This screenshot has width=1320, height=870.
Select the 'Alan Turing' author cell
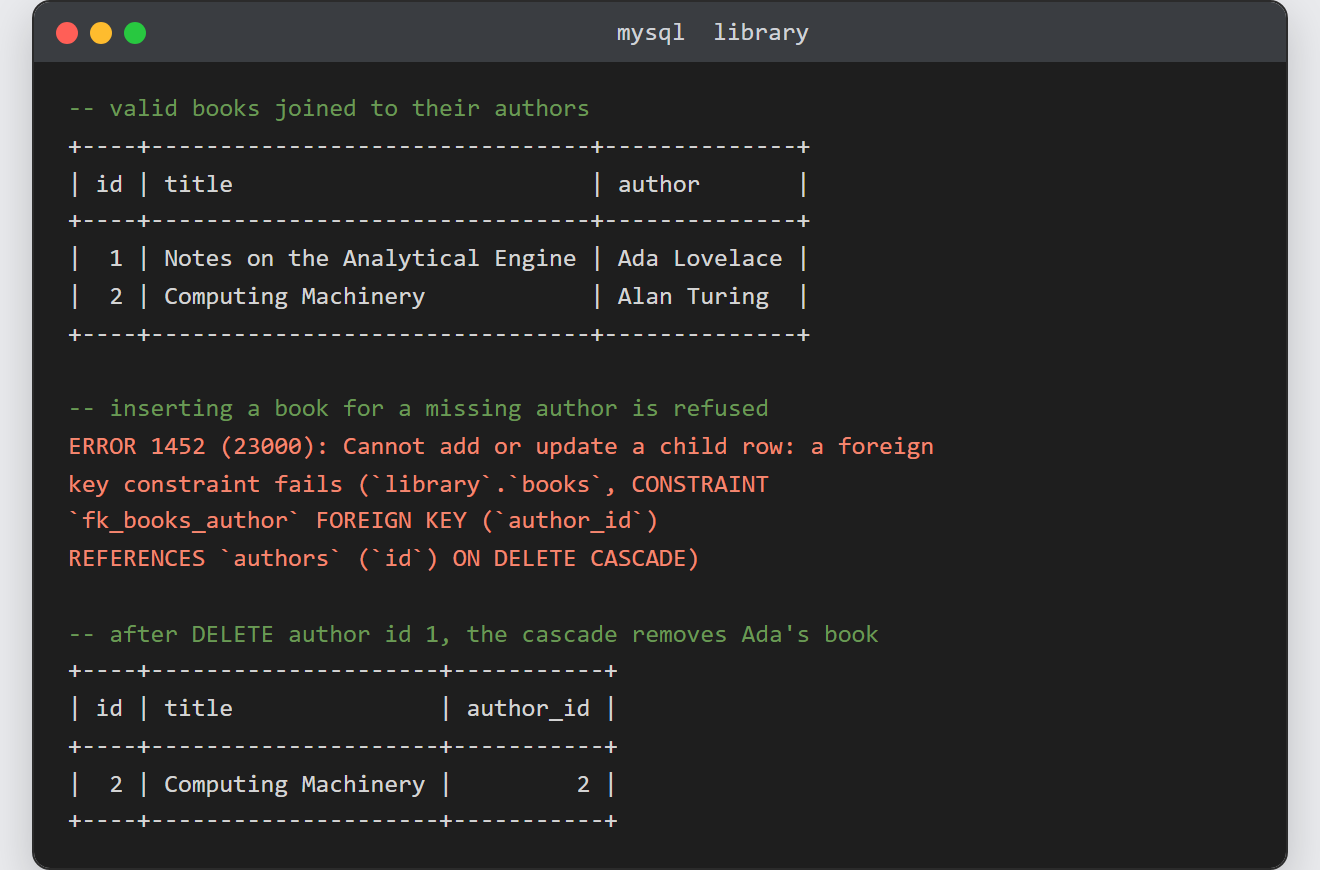tap(693, 297)
